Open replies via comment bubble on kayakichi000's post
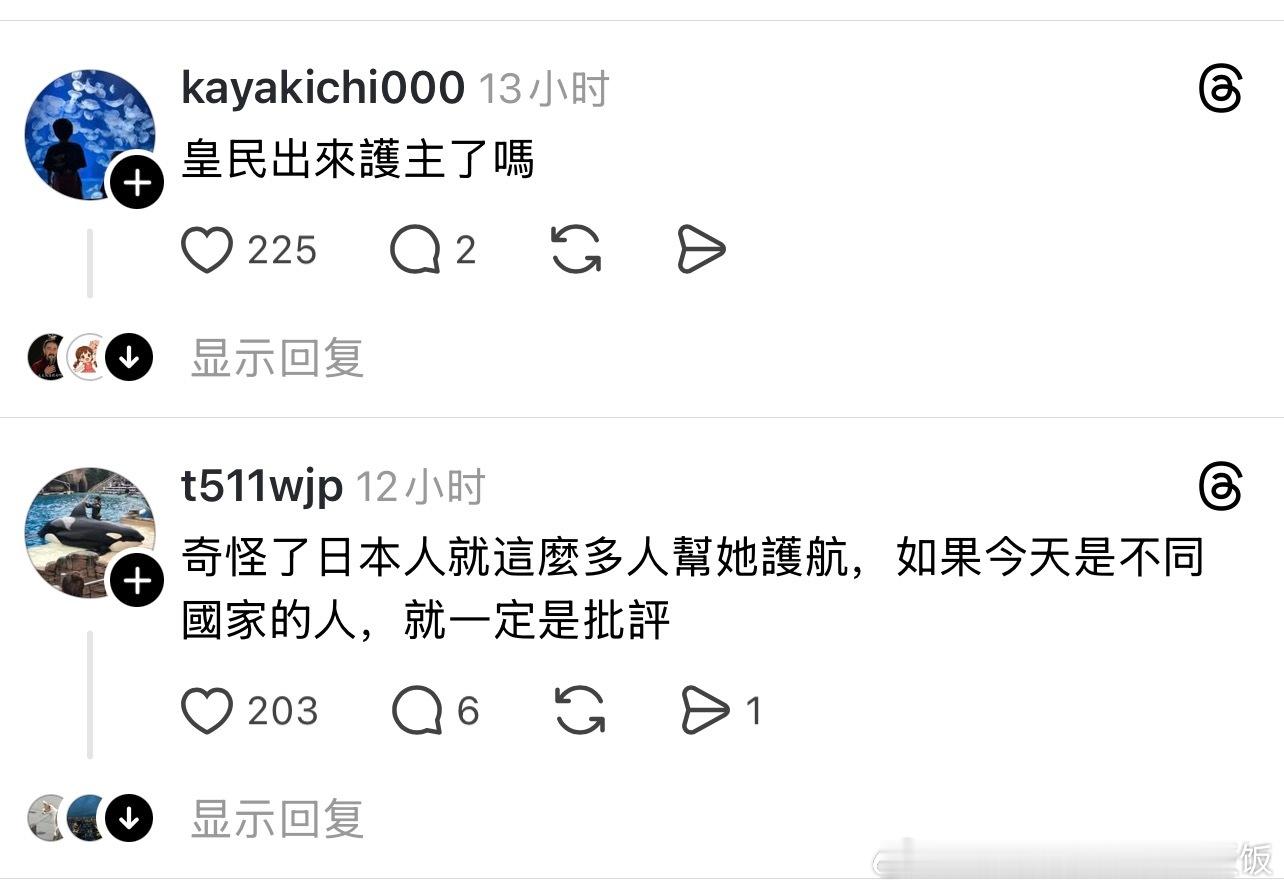This screenshot has width=1284, height=891. (x=415, y=250)
